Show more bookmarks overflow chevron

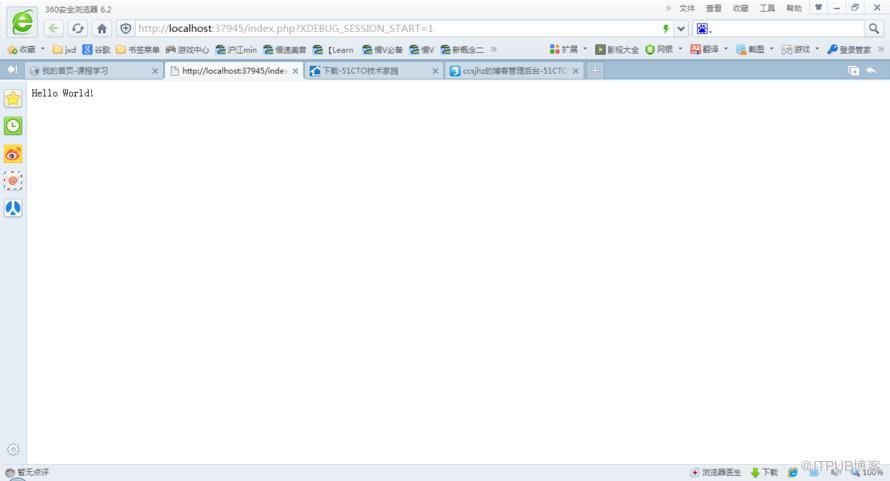tap(493, 49)
